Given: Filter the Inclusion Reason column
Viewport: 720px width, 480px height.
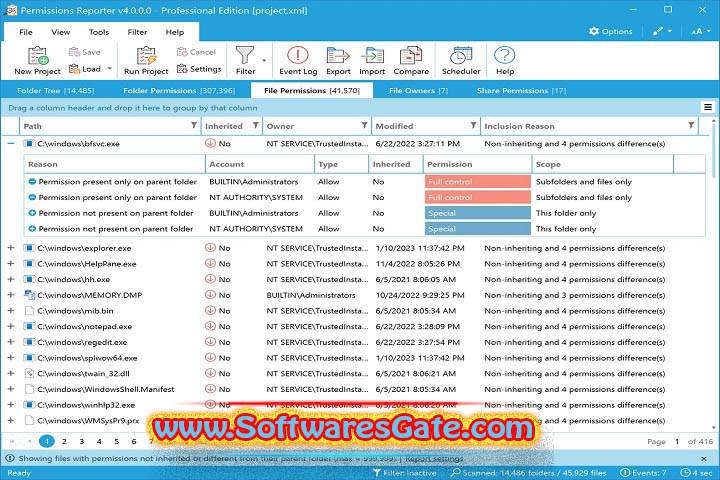Looking at the screenshot, I should (691, 125).
